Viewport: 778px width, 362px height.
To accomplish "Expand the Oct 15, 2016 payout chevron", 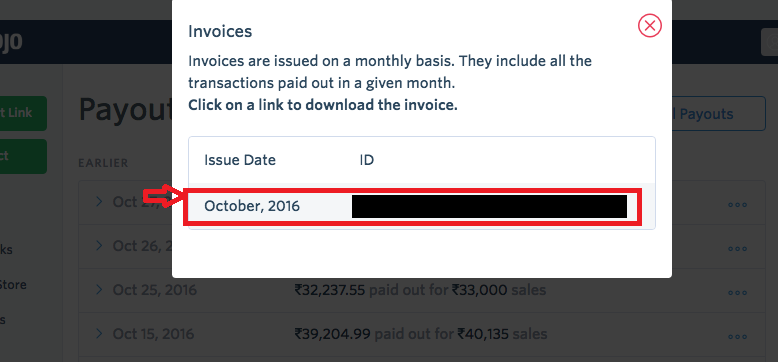I will (x=99, y=334).
